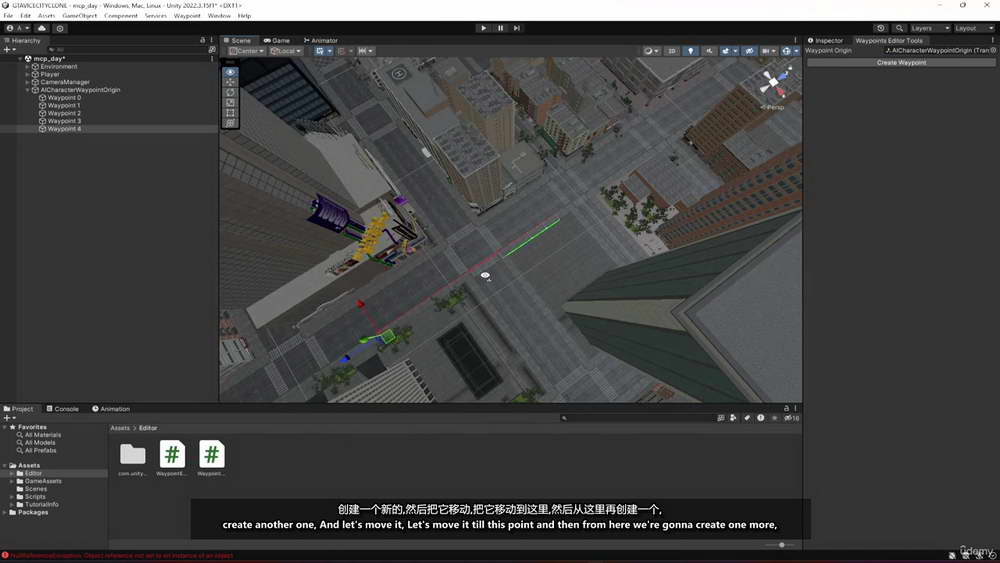Toggle scene effects (skybox, fog)
This screenshot has height=563, width=1000.
tap(725, 51)
